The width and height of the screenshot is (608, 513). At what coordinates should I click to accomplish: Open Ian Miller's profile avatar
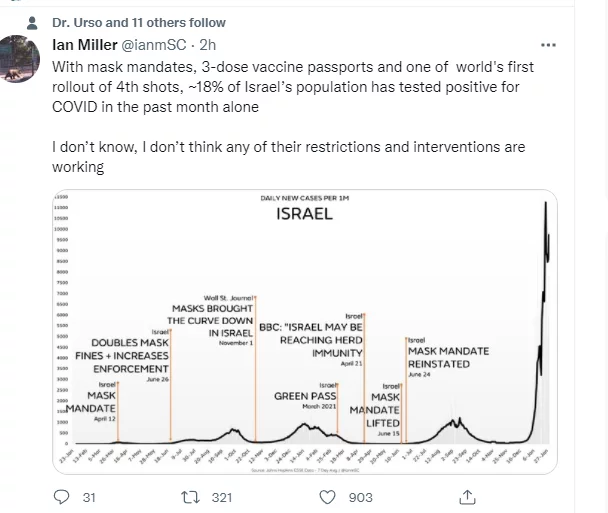point(20,58)
